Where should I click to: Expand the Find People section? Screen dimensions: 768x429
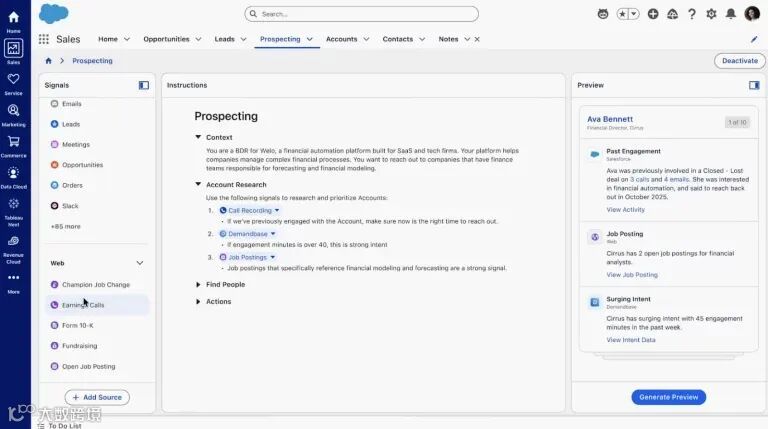[x=198, y=285]
